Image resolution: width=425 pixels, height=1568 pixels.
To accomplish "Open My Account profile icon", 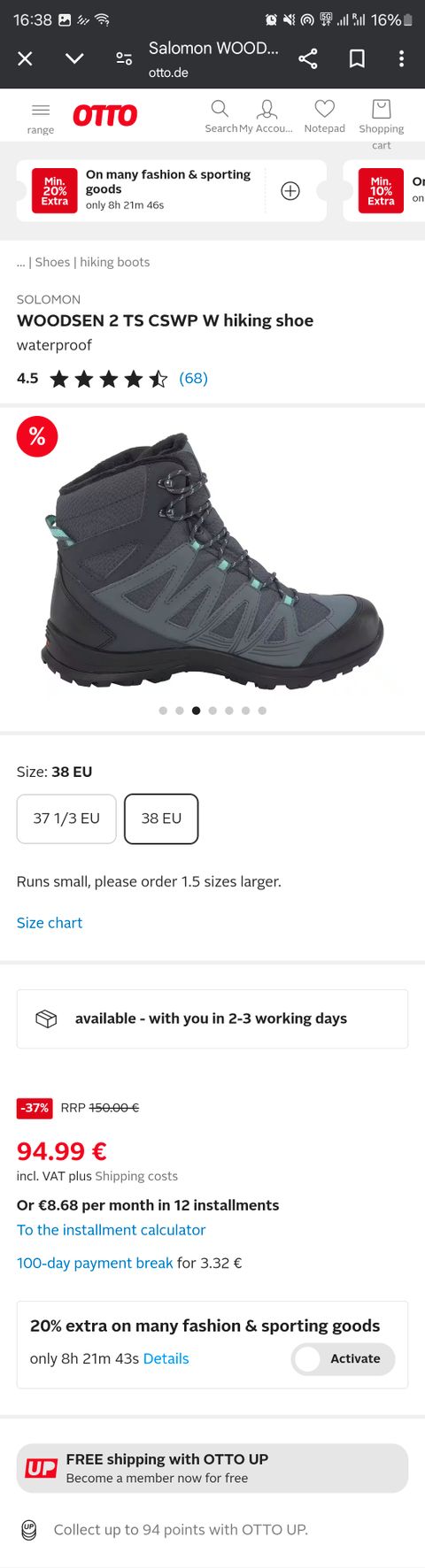I will click(267, 109).
